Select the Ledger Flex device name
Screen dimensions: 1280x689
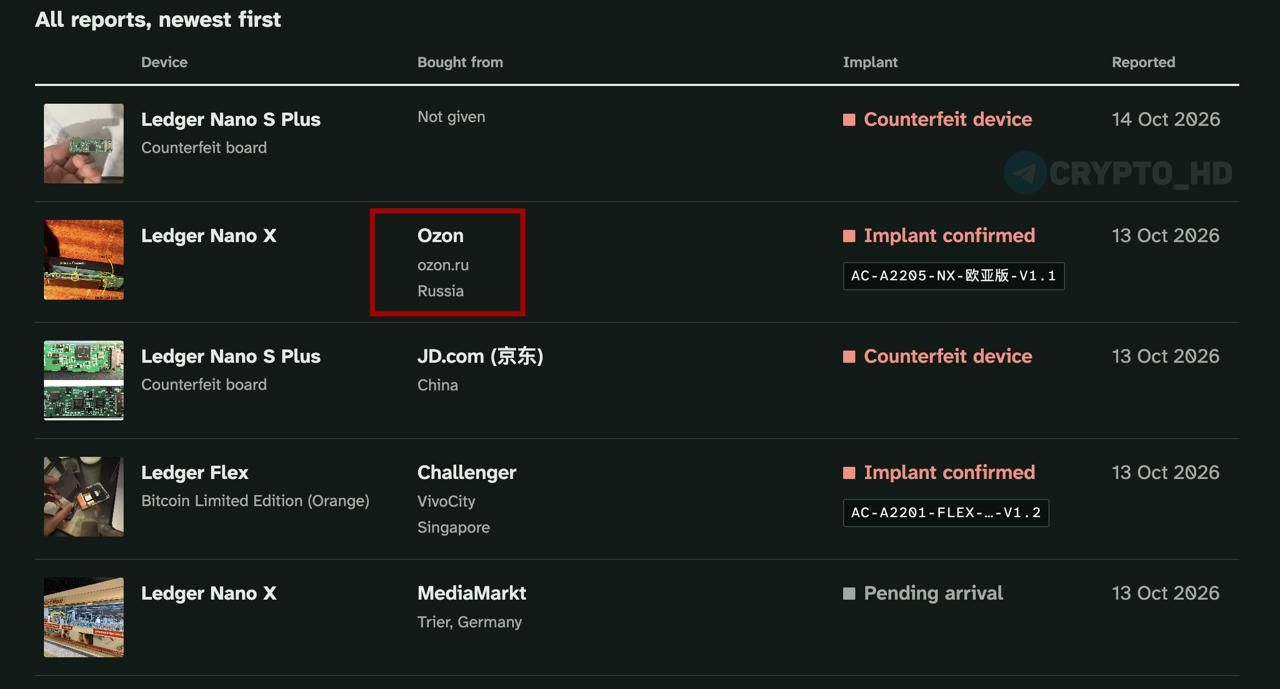coord(195,473)
